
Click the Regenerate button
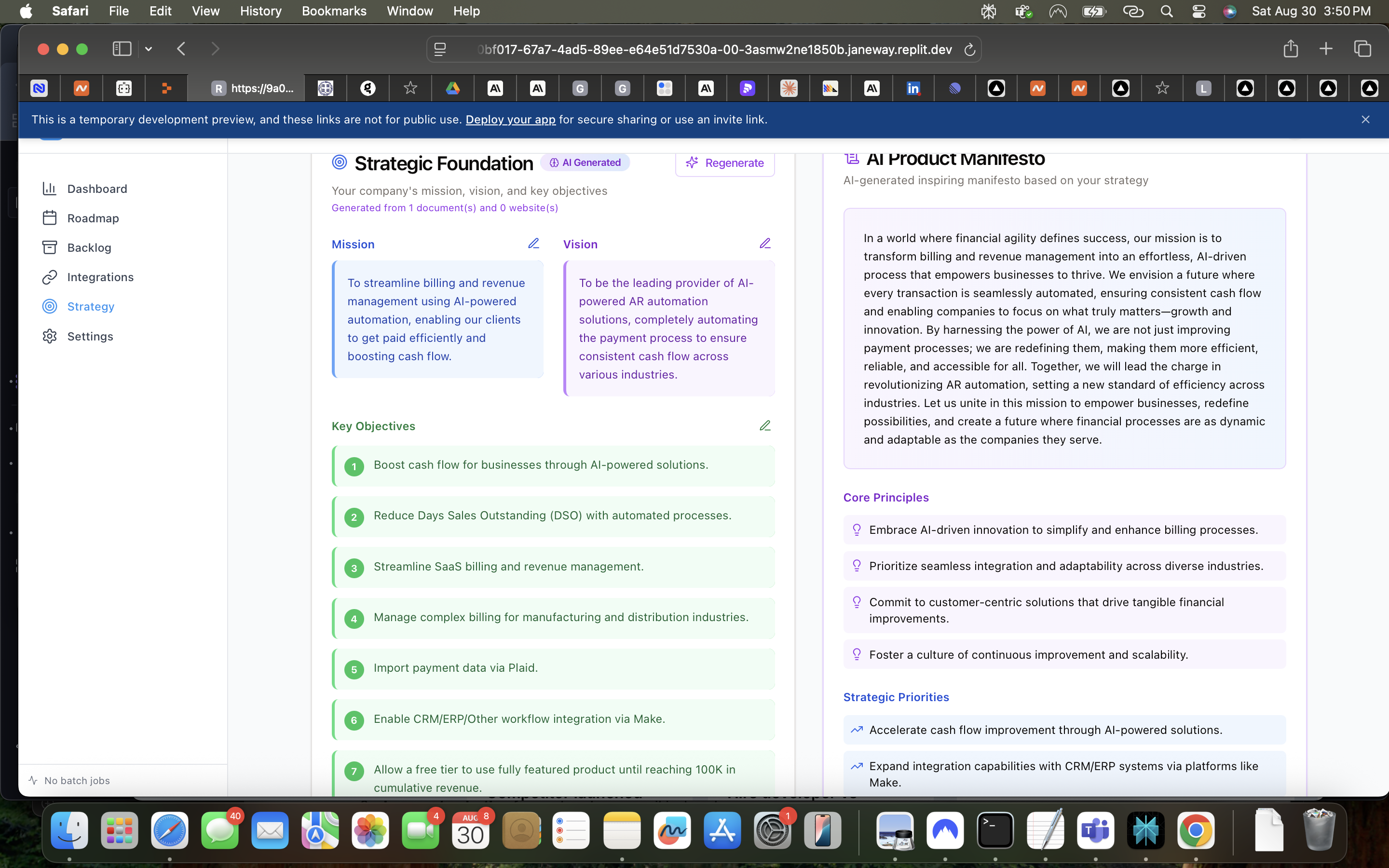pyautogui.click(x=725, y=163)
